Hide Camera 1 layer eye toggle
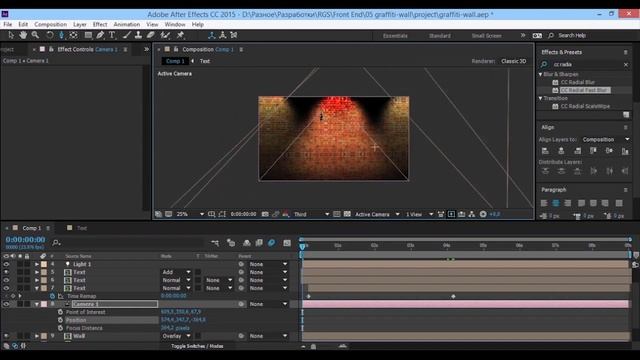The width and height of the screenshot is (640, 360). pos(6,304)
